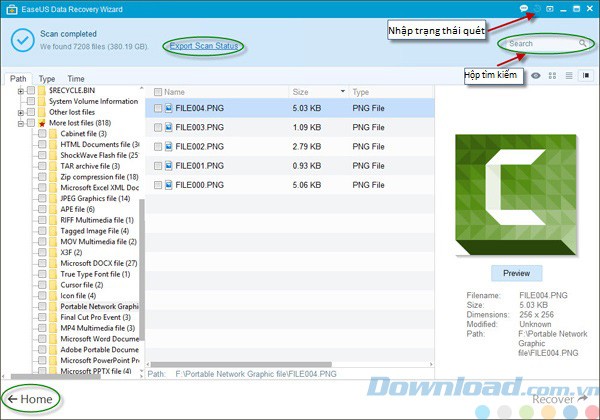This screenshot has height=420, width=600.
Task: Collapse the More lost files node
Action: point(20,123)
